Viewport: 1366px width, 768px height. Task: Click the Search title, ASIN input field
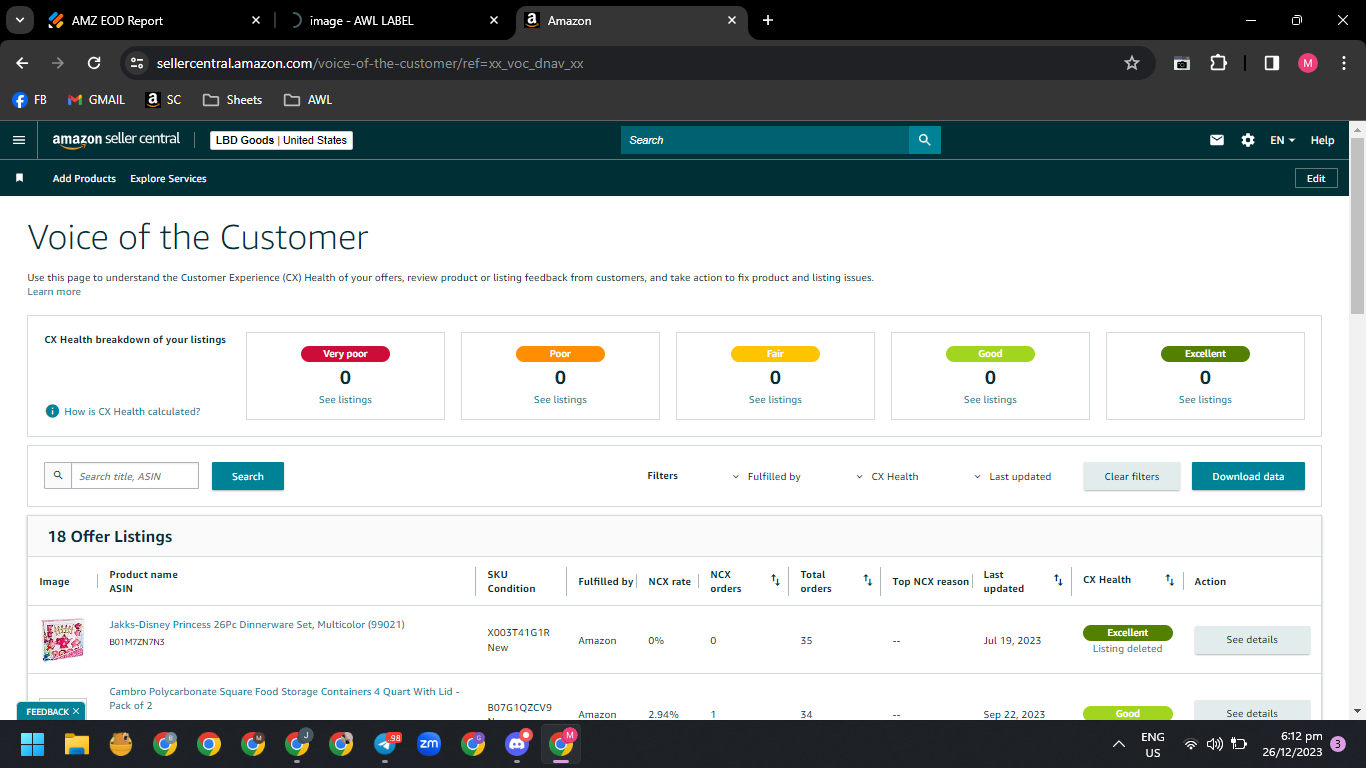[x=134, y=476]
